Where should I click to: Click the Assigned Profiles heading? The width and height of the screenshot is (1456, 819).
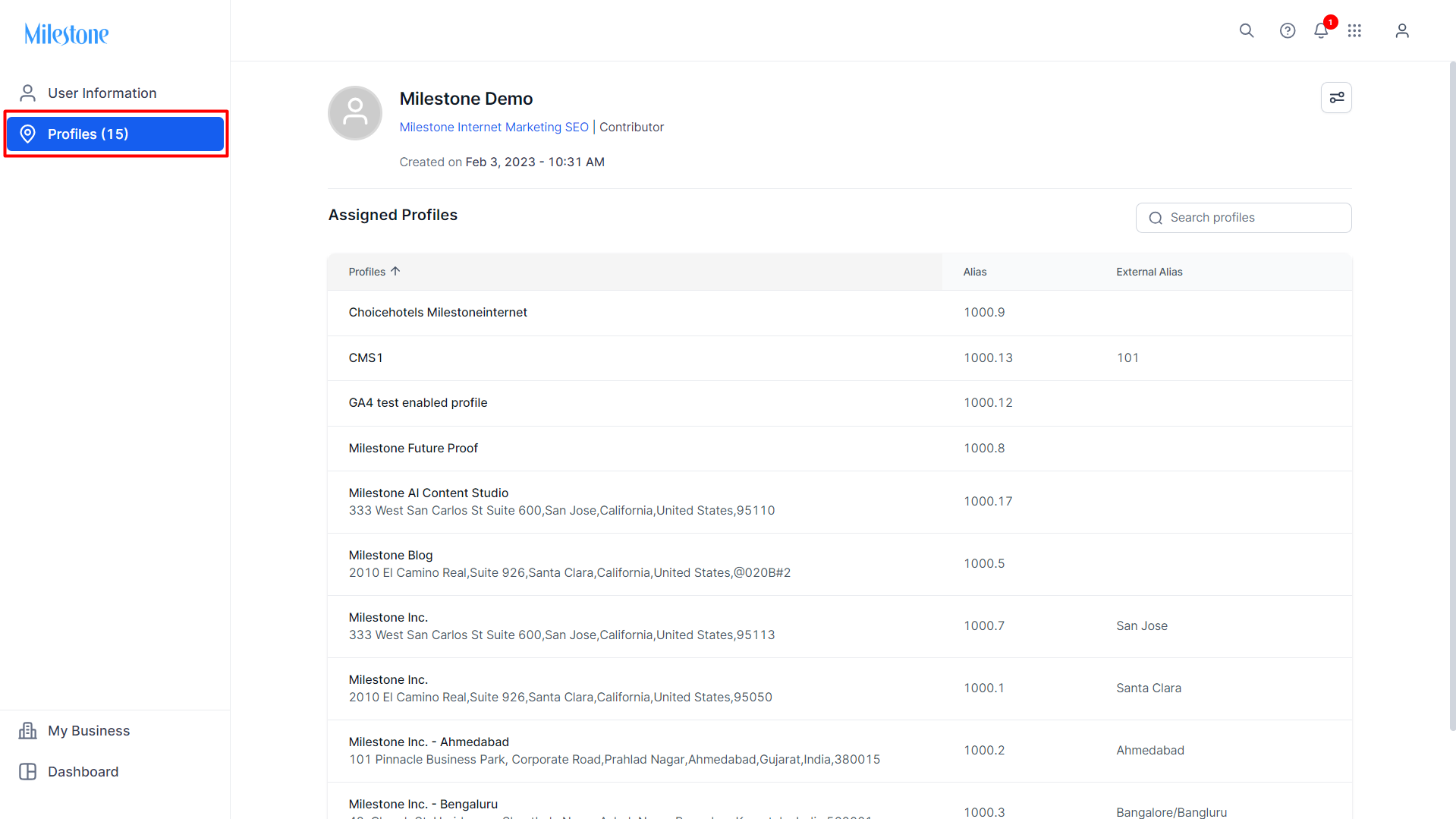(x=393, y=216)
